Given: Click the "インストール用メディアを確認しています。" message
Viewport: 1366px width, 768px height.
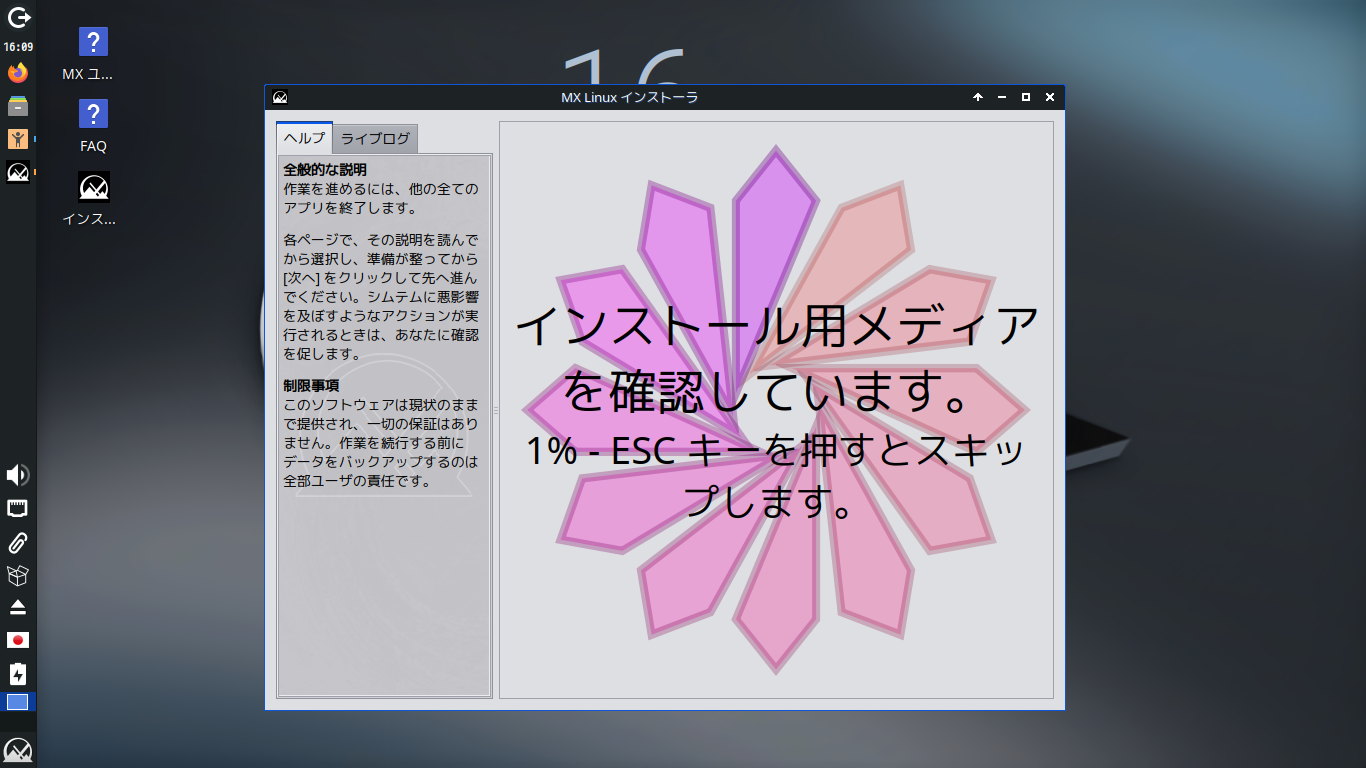Looking at the screenshot, I should tap(776, 358).
